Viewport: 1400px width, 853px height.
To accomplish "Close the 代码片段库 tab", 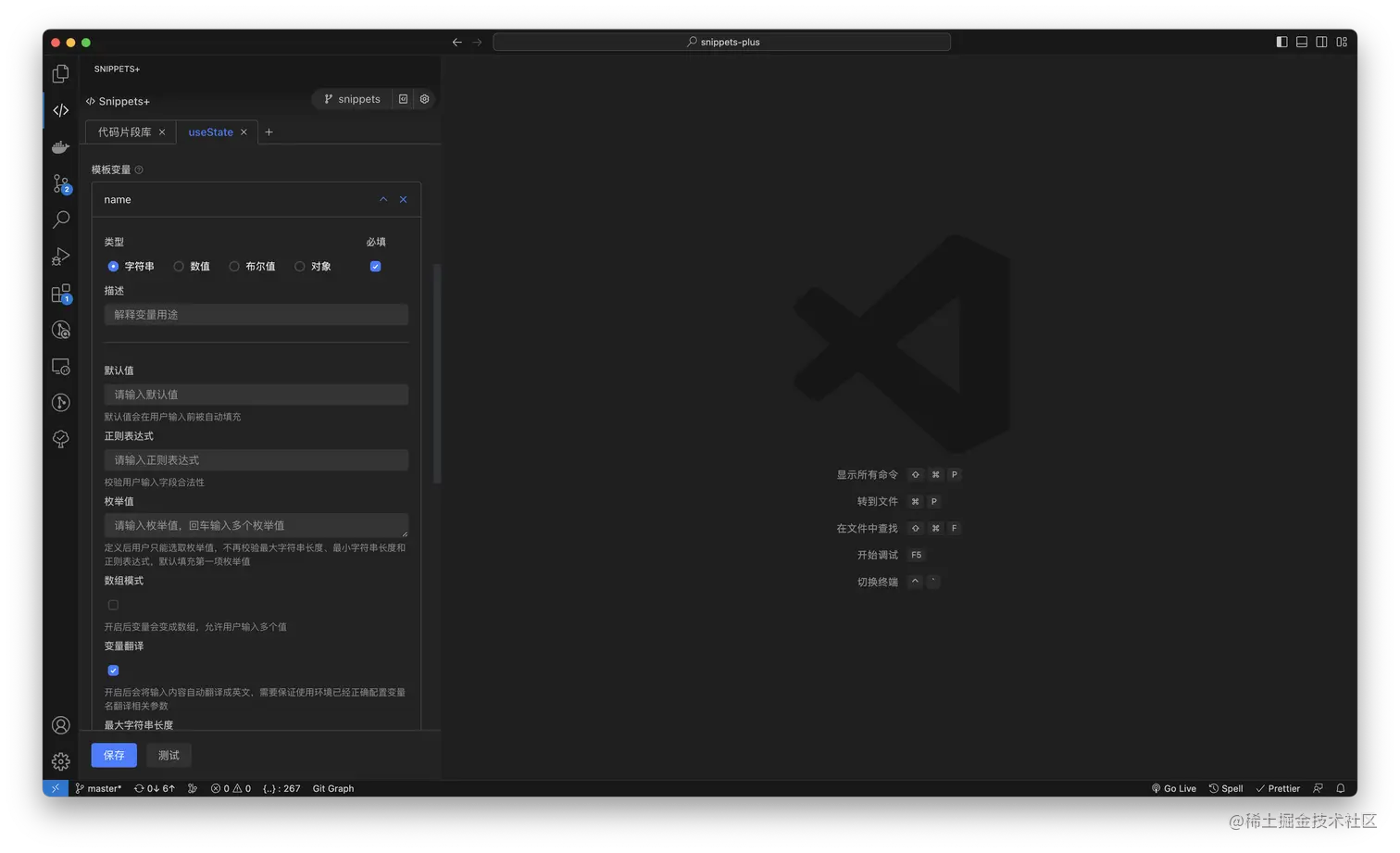I will 162,132.
